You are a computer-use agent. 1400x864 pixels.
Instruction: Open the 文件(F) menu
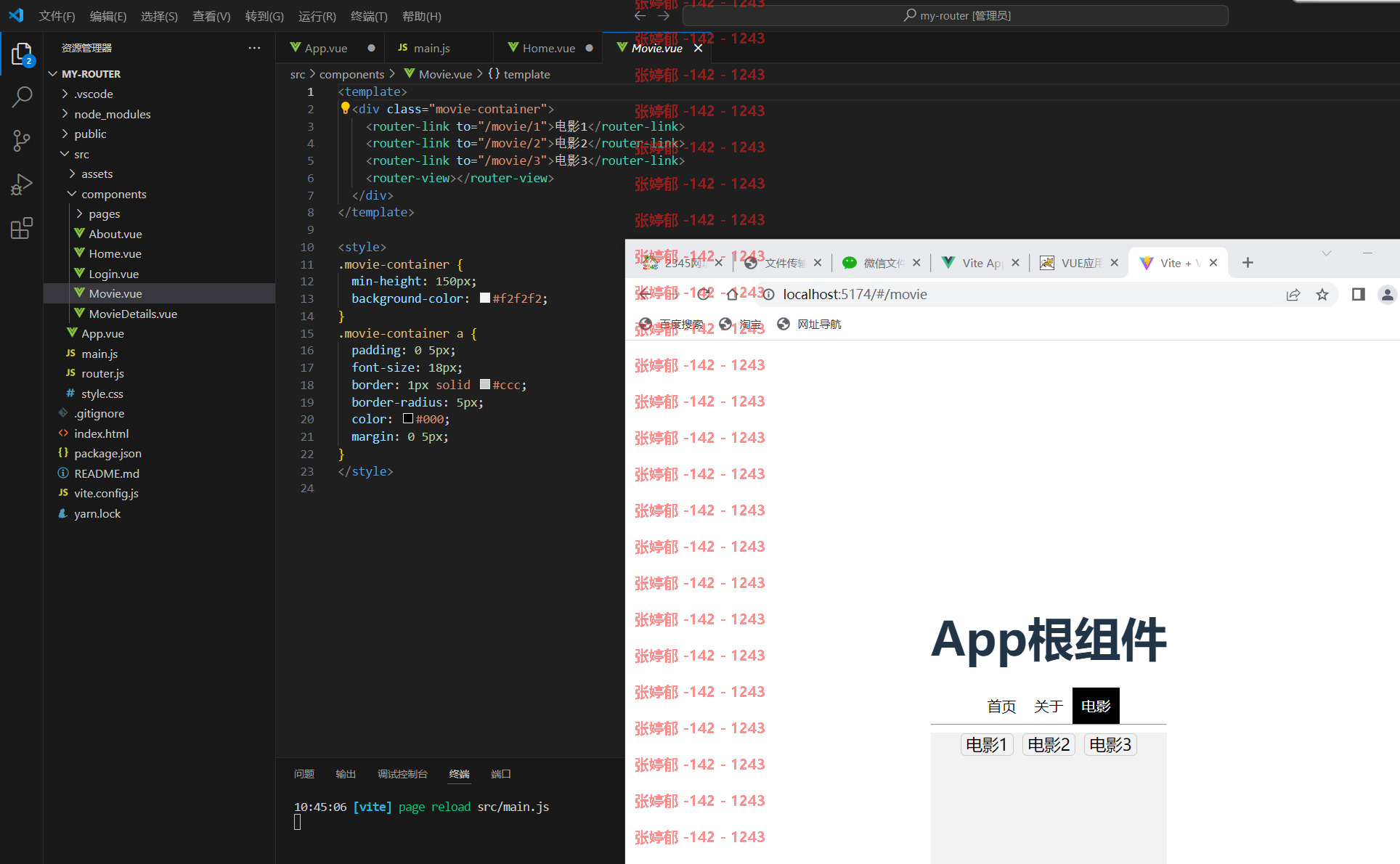57,16
